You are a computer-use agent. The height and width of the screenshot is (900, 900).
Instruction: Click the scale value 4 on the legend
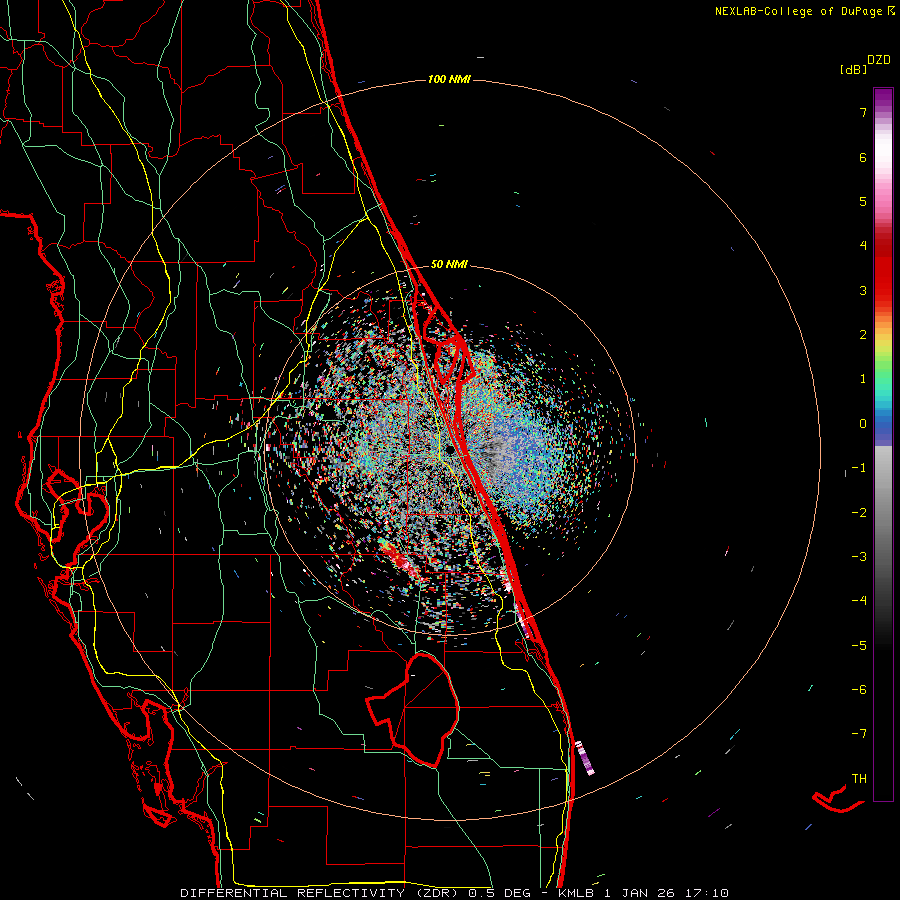[x=863, y=246]
